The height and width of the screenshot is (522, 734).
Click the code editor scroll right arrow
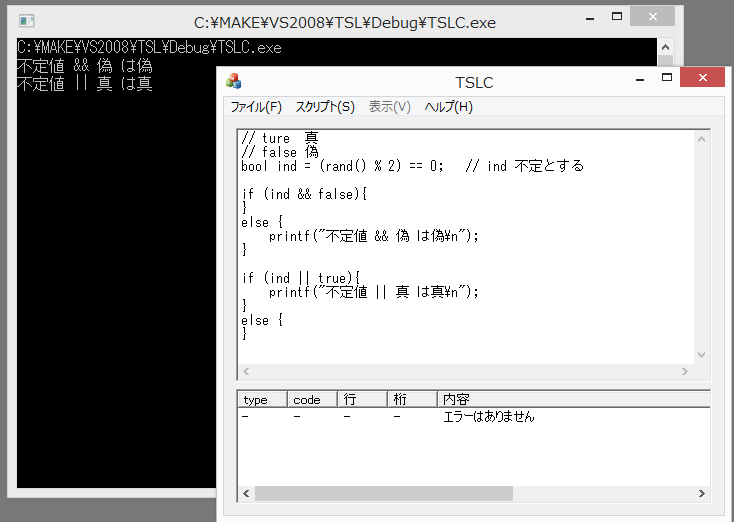click(x=685, y=372)
